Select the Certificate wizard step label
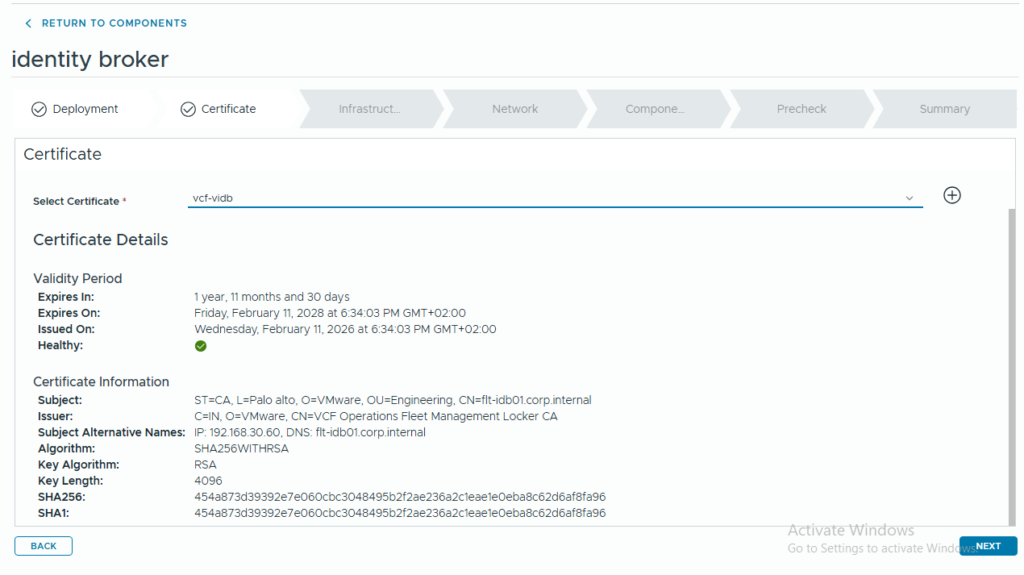Screen dimensions: 1024x575 click(x=228, y=109)
